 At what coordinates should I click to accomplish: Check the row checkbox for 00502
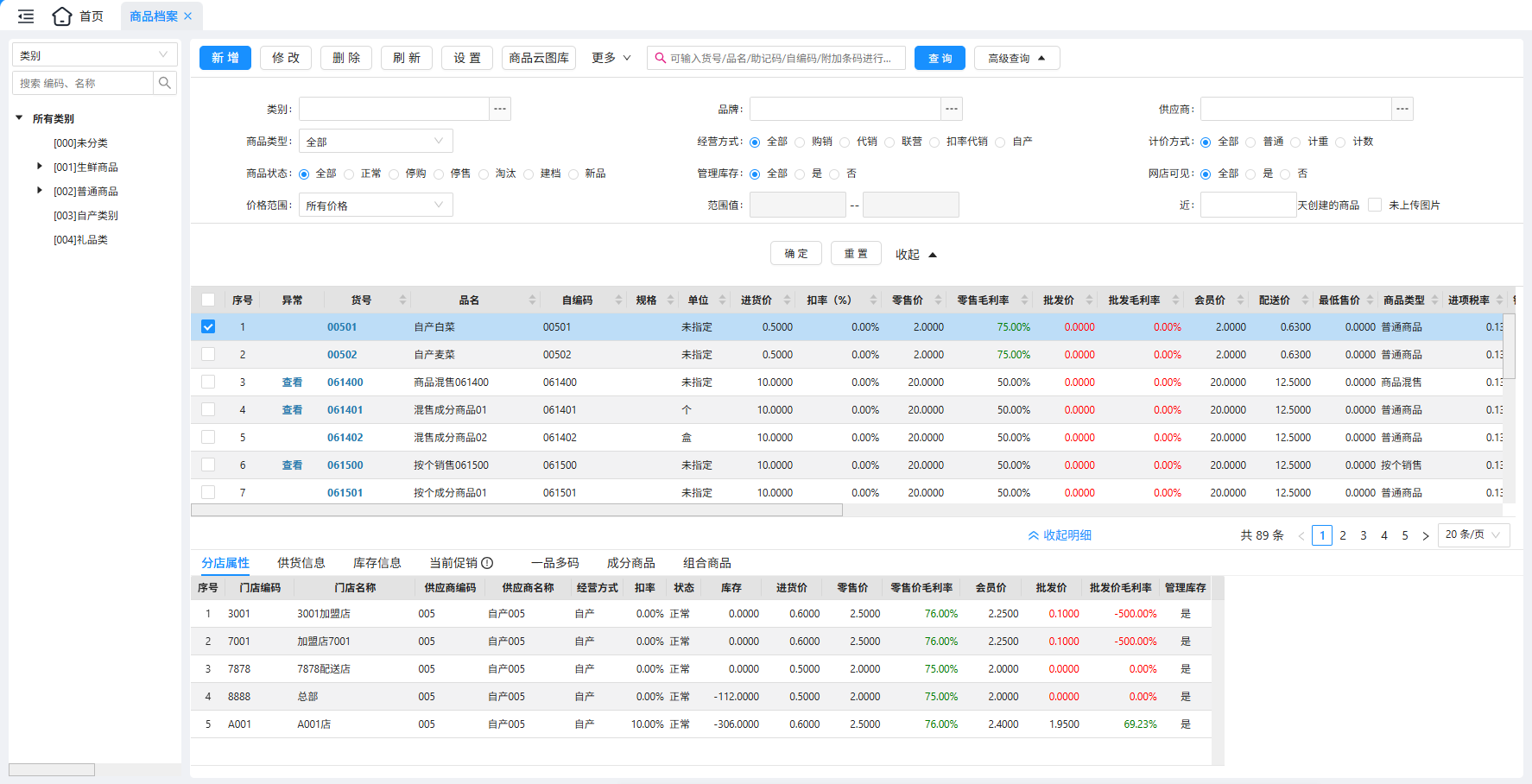pyautogui.click(x=208, y=354)
